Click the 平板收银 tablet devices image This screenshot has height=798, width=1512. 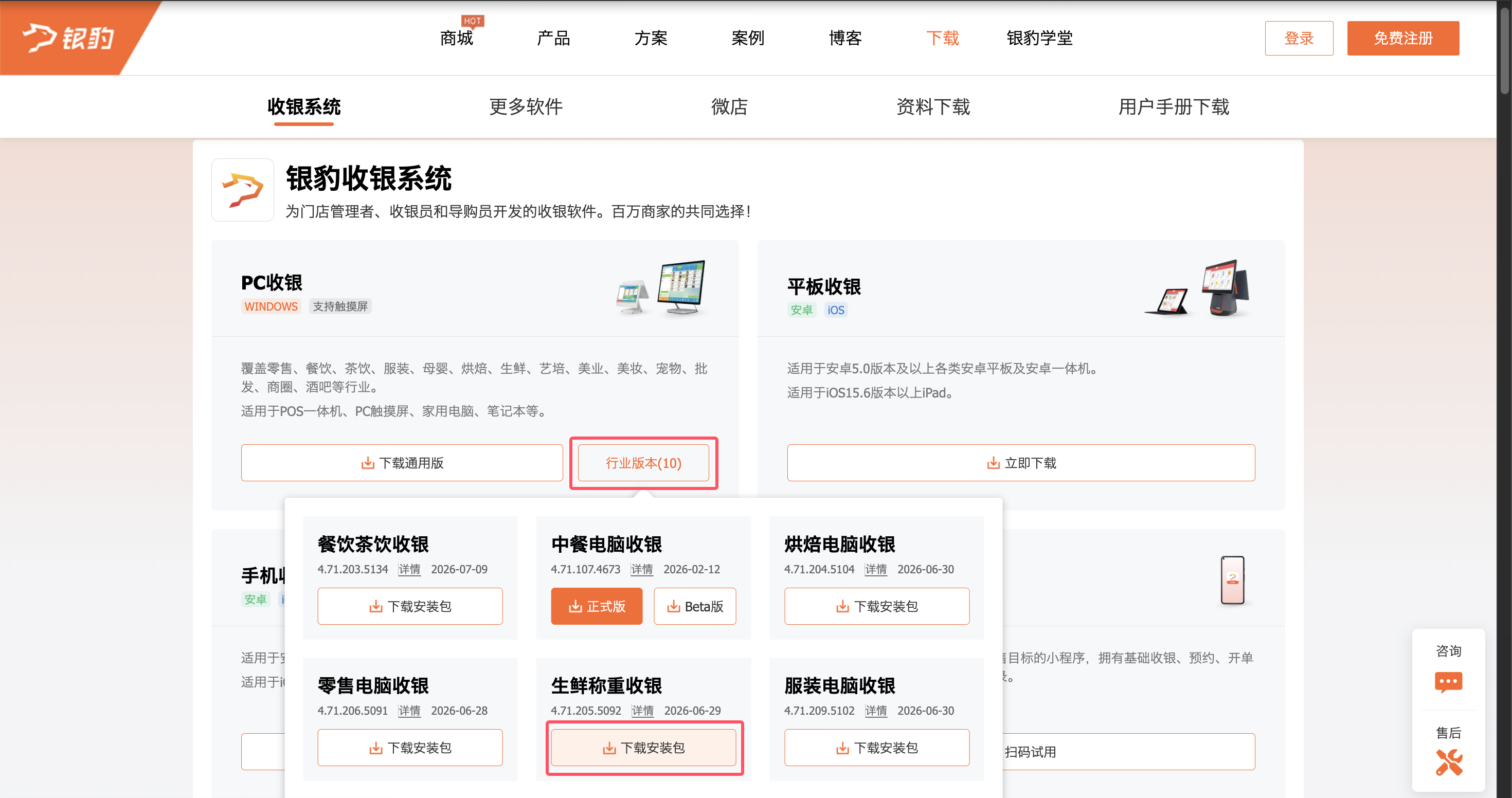point(1197,287)
